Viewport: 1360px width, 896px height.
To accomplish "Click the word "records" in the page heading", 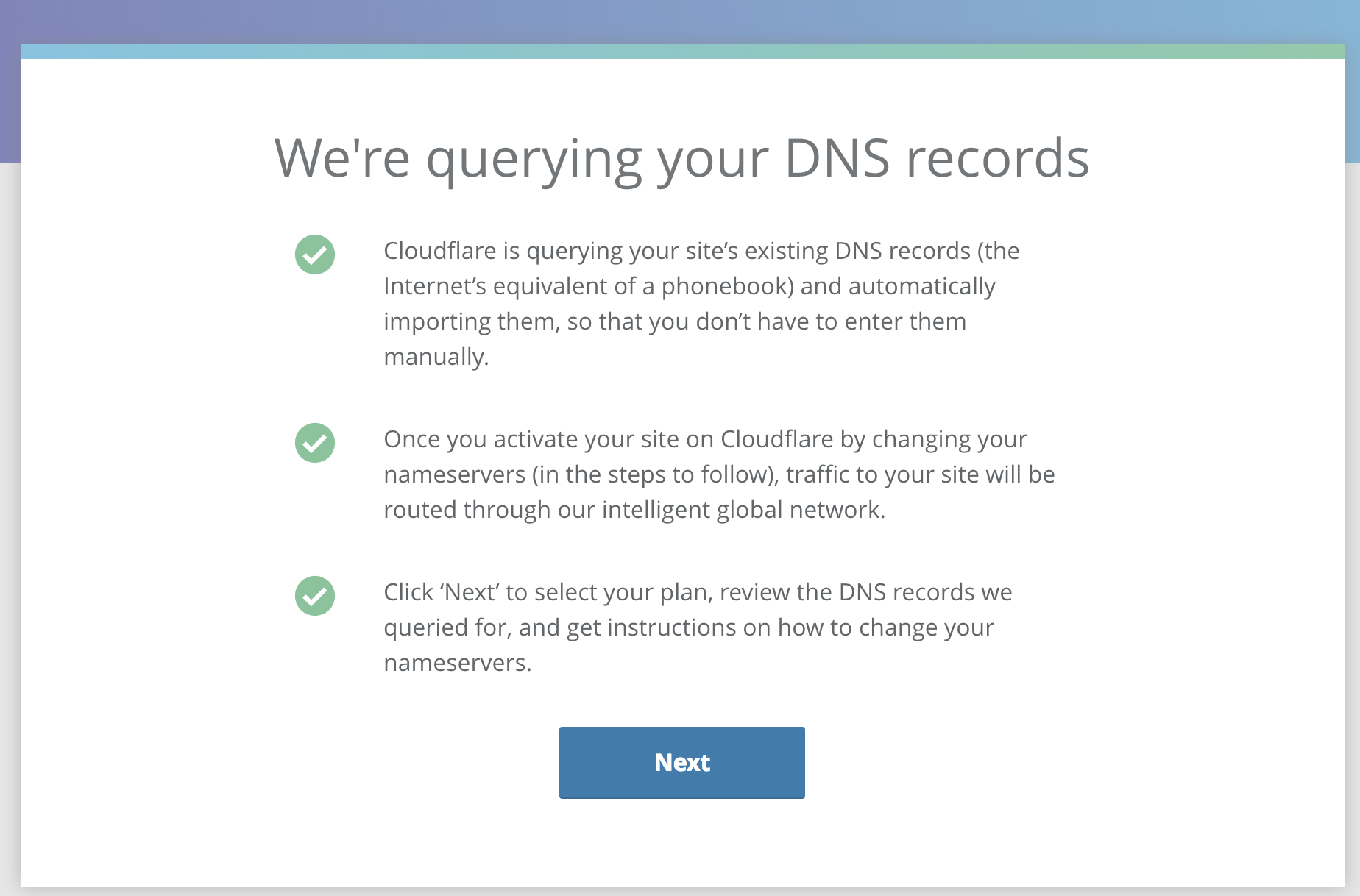I will coord(997,159).
